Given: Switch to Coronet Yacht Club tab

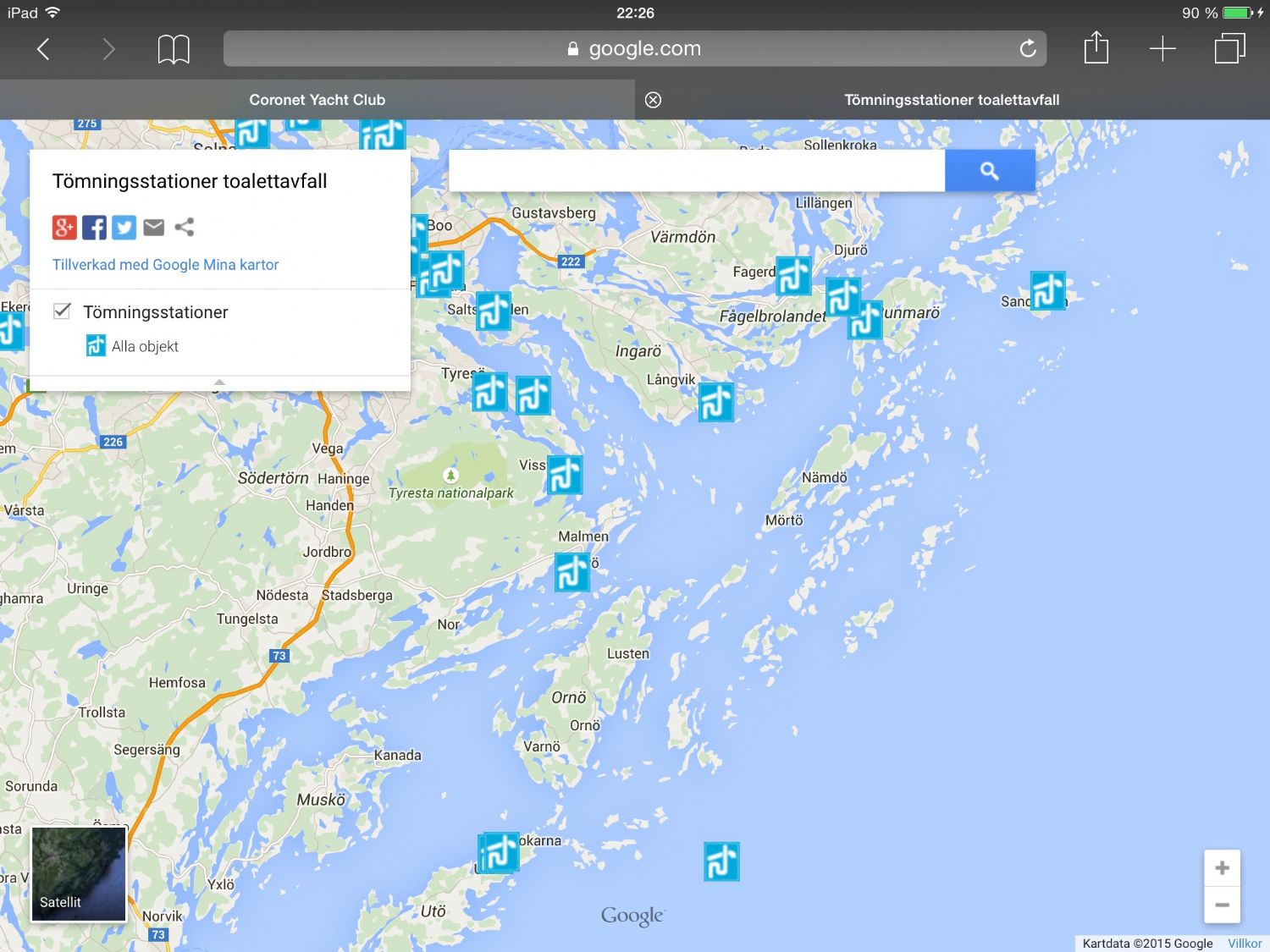Looking at the screenshot, I should (317, 100).
